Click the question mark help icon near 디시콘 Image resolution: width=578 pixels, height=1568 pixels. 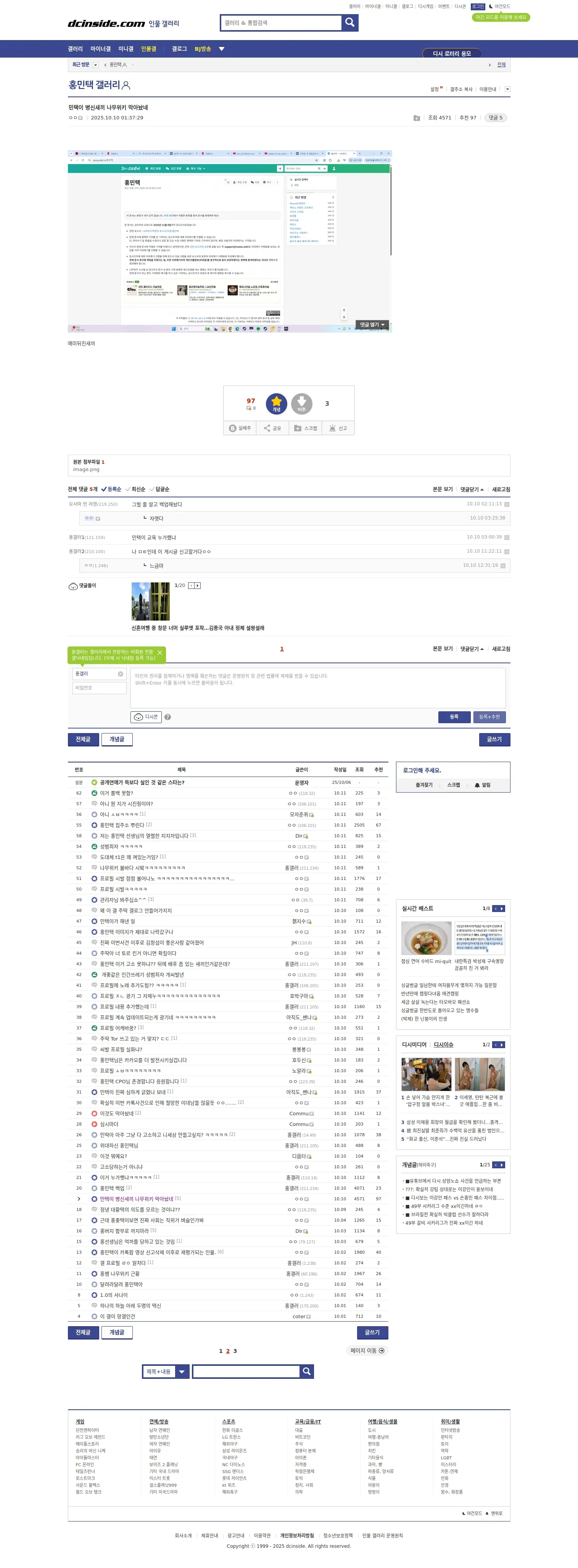167,717
